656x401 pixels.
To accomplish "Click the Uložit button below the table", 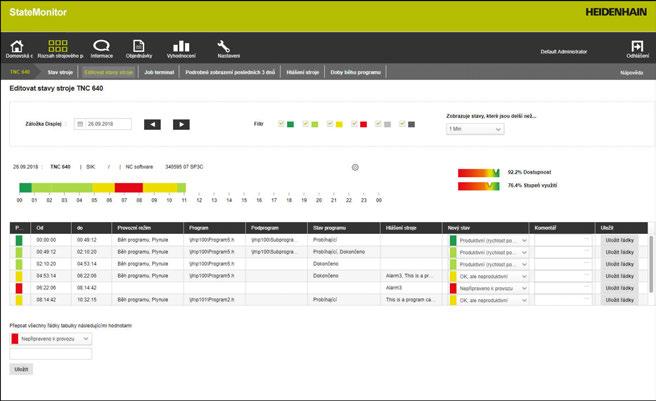I will [21, 369].
